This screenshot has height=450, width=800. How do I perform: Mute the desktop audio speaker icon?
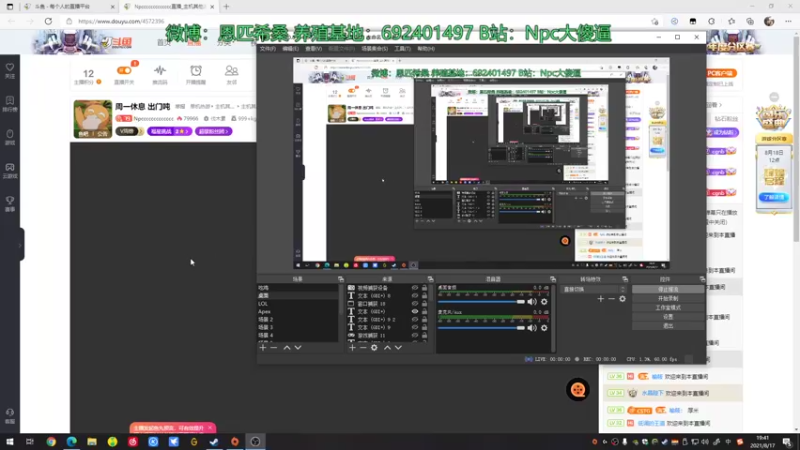coord(532,302)
